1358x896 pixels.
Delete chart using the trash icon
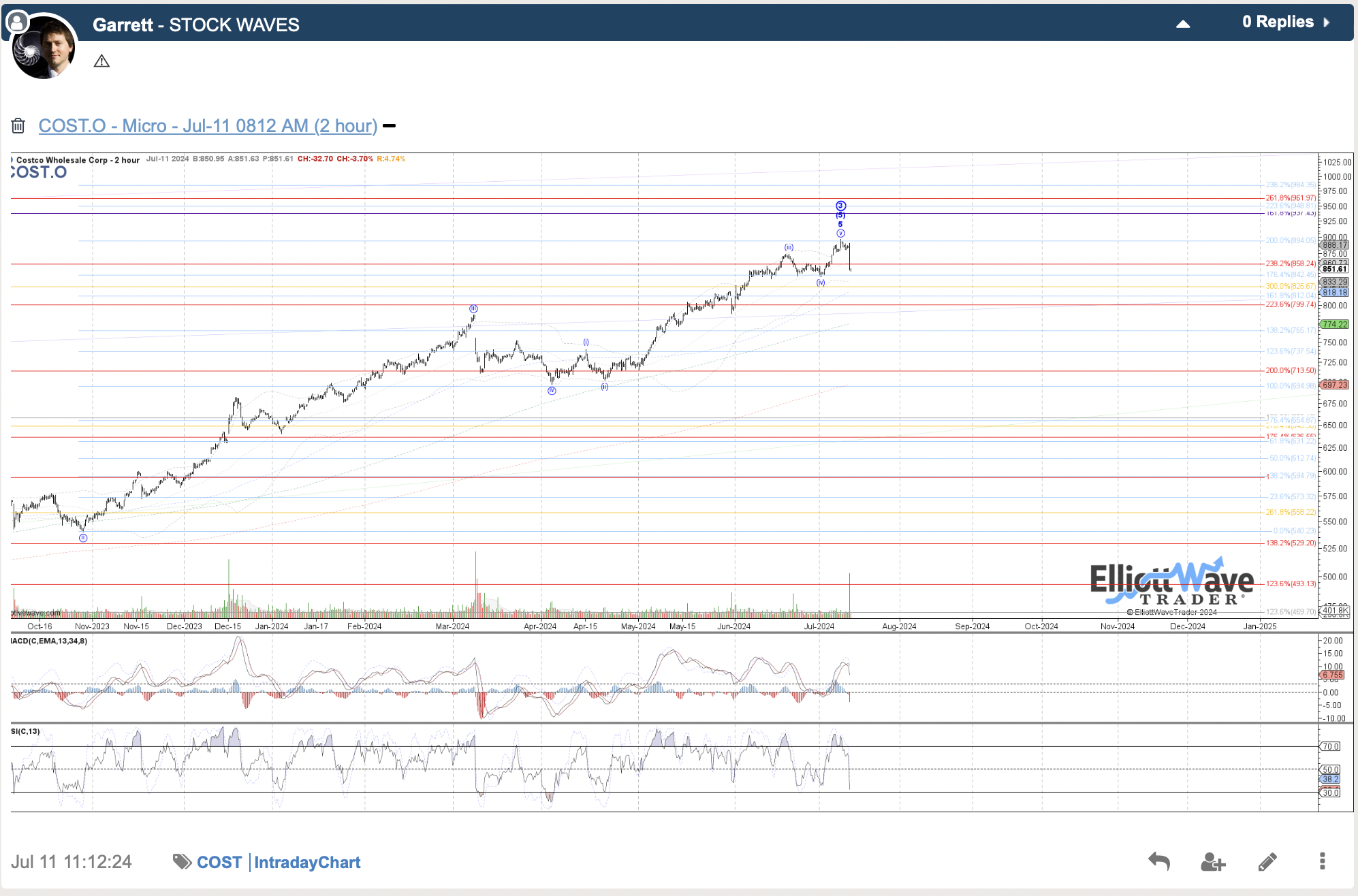pyautogui.click(x=18, y=125)
